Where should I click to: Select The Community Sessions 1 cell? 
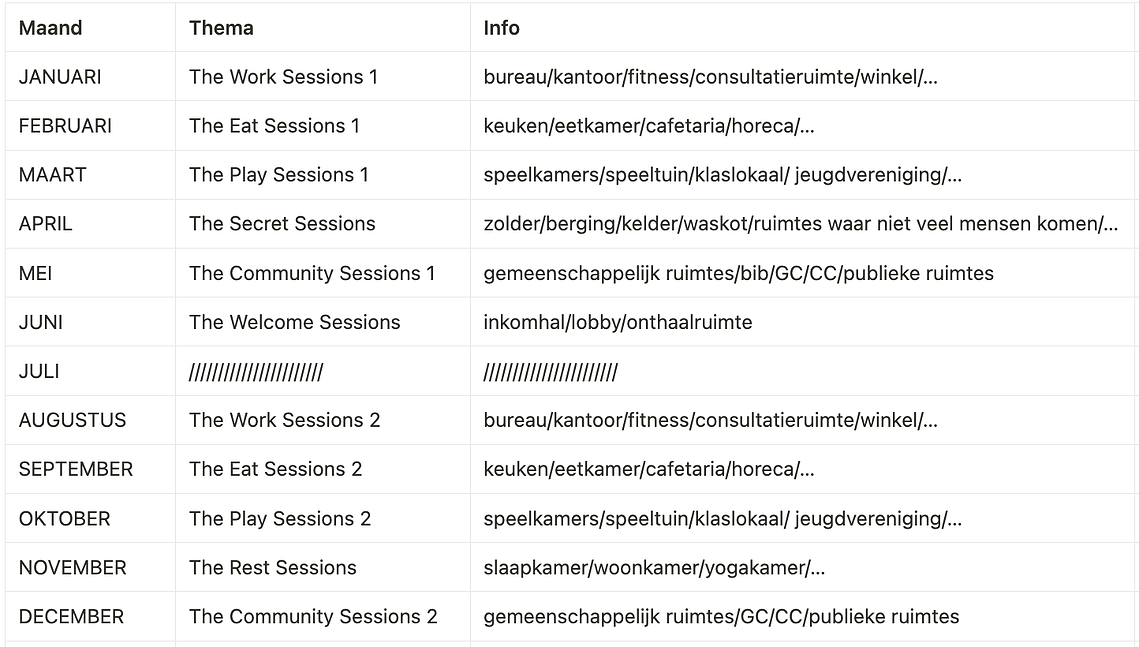323,273
